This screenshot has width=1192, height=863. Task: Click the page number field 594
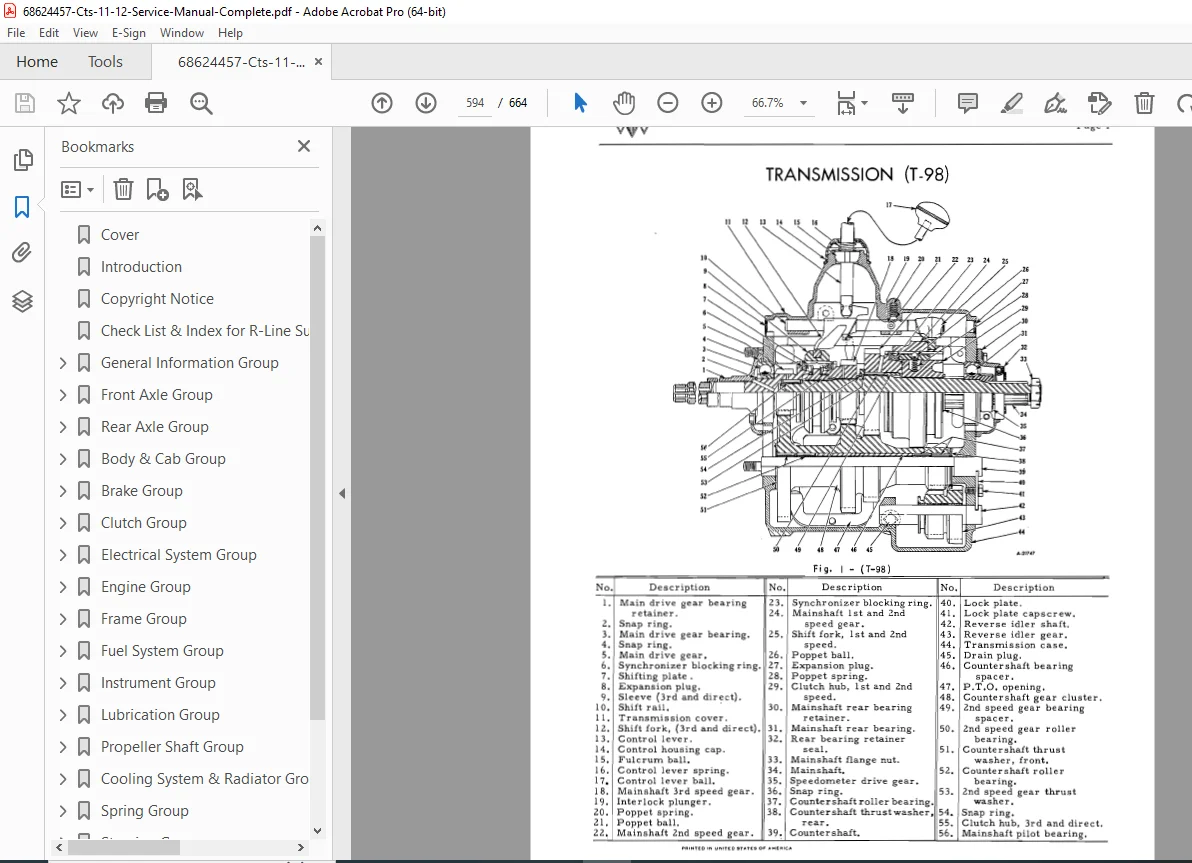[x=475, y=103]
